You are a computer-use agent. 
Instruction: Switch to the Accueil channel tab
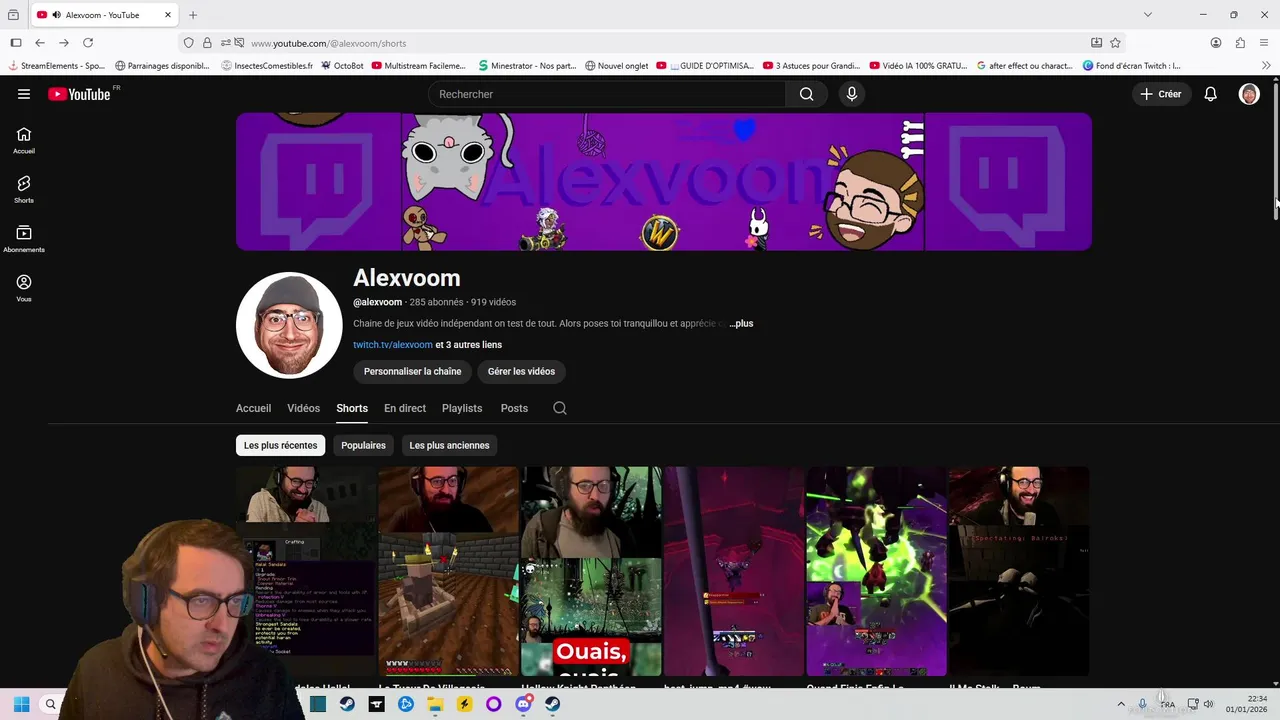point(253,408)
